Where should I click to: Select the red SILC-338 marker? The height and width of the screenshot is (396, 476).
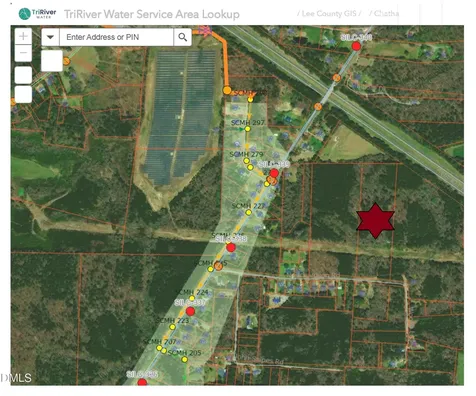(x=231, y=247)
